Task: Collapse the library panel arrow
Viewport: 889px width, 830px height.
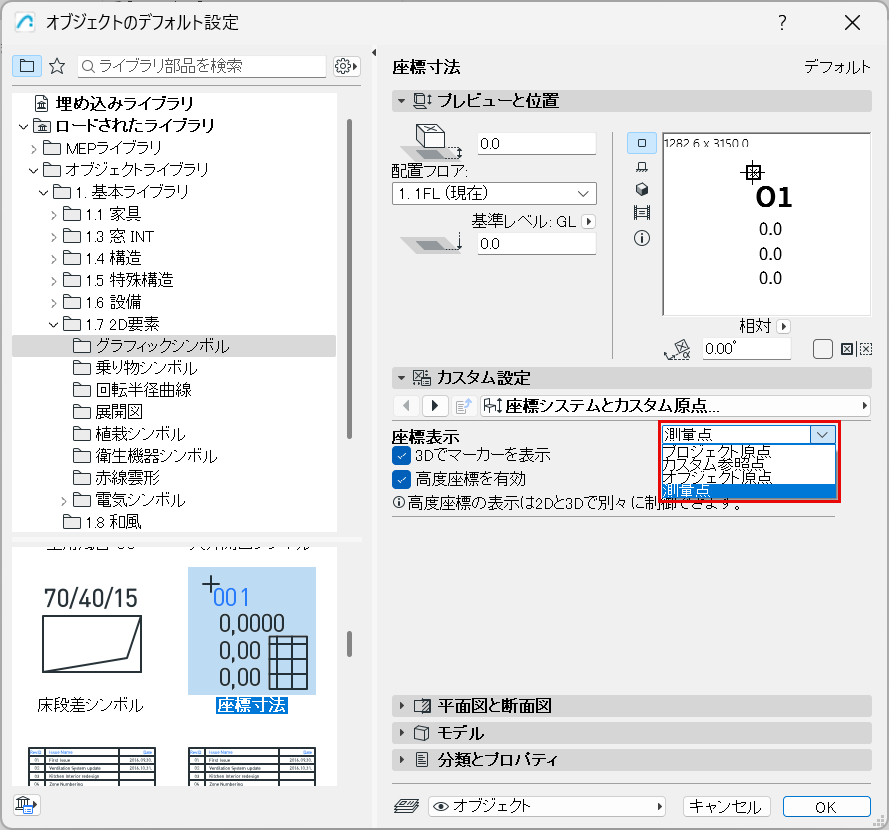Action: 374,53
